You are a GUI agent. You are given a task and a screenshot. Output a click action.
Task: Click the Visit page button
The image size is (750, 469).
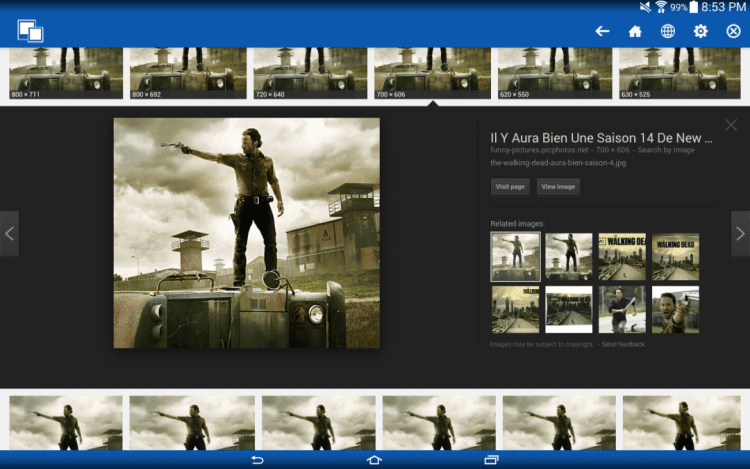(510, 186)
